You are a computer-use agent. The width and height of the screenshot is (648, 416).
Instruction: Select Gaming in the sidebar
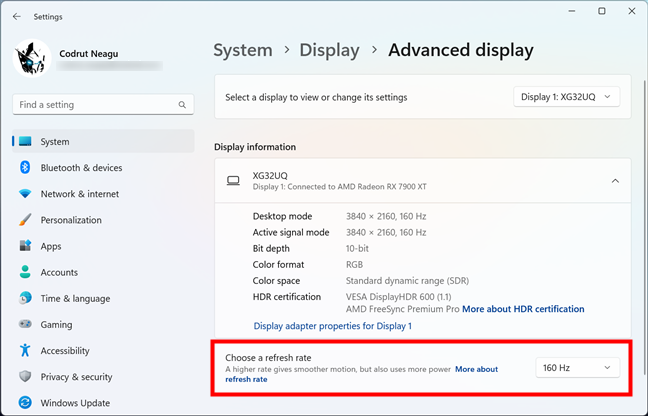pos(103,324)
